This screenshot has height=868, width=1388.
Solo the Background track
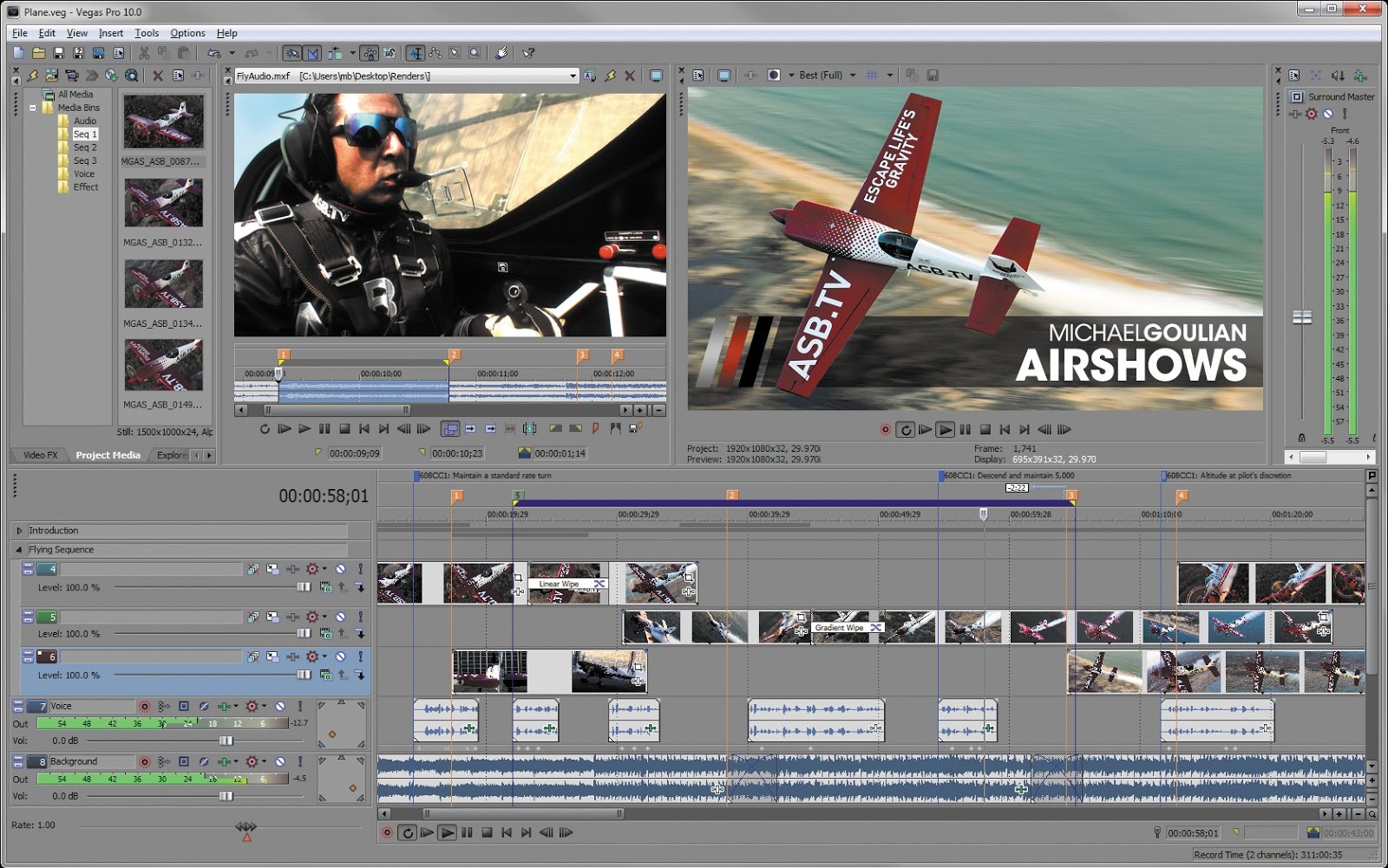(x=300, y=761)
